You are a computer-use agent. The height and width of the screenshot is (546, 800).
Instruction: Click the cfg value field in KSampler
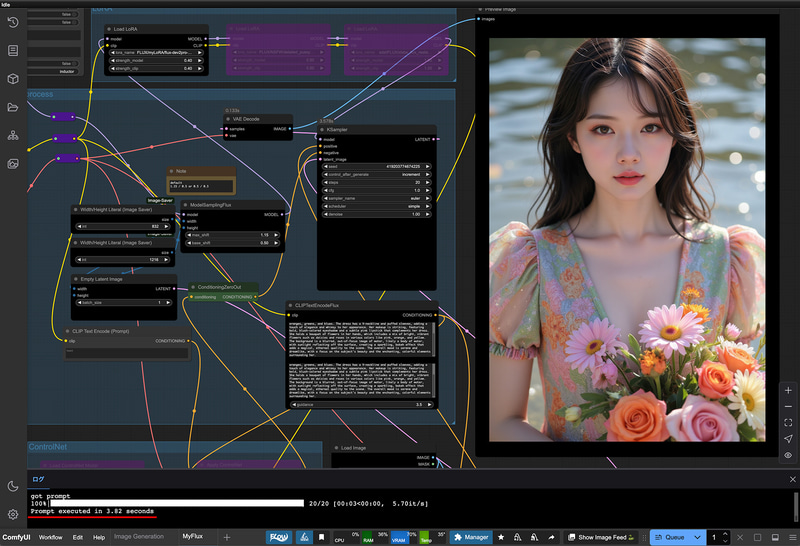point(377,190)
